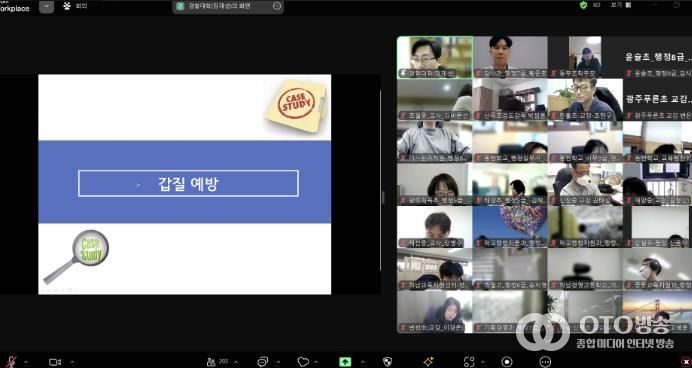Click the green share screen icon
Viewport: 692px width, 368px height.
coord(345,362)
